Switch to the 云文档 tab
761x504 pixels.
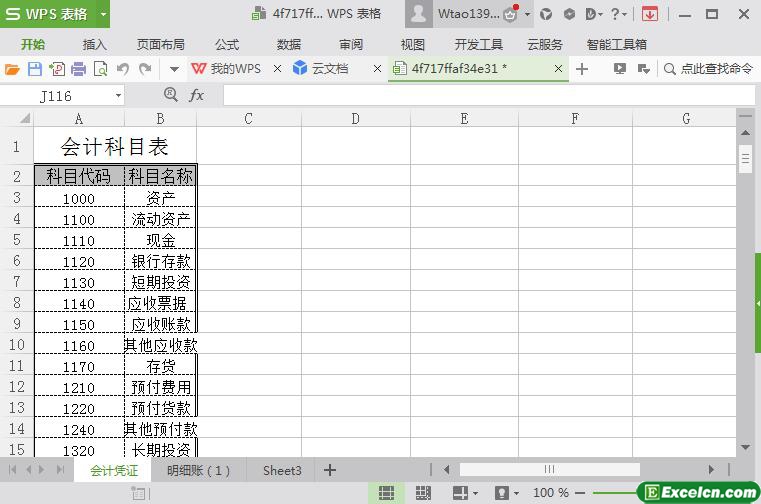pos(321,68)
